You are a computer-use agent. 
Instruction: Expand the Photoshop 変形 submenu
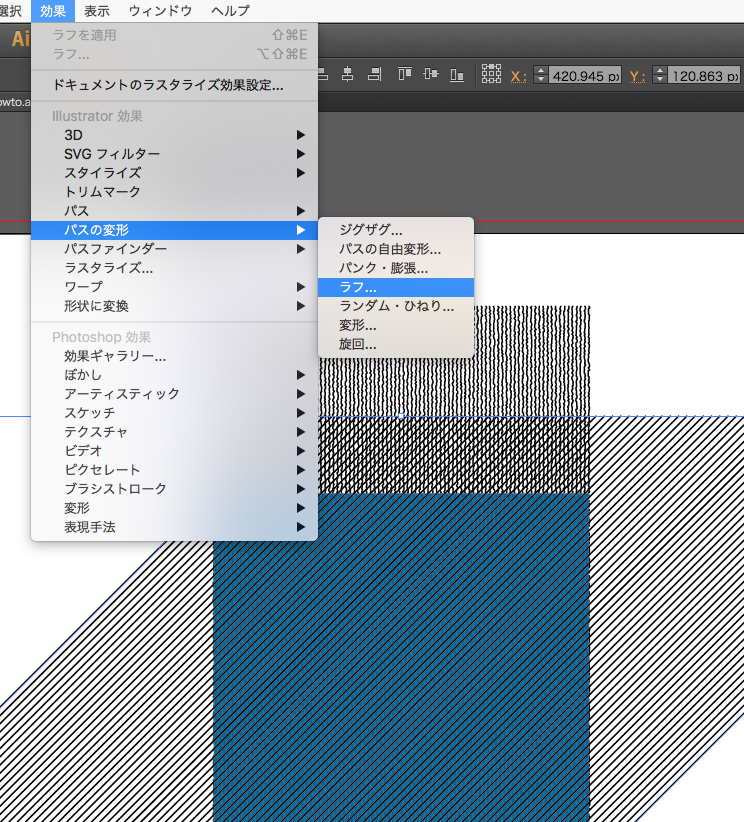pos(175,508)
